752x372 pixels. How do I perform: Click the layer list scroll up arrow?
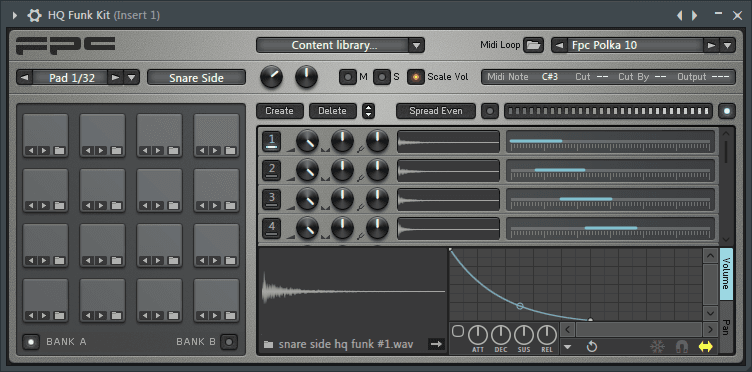[726, 134]
